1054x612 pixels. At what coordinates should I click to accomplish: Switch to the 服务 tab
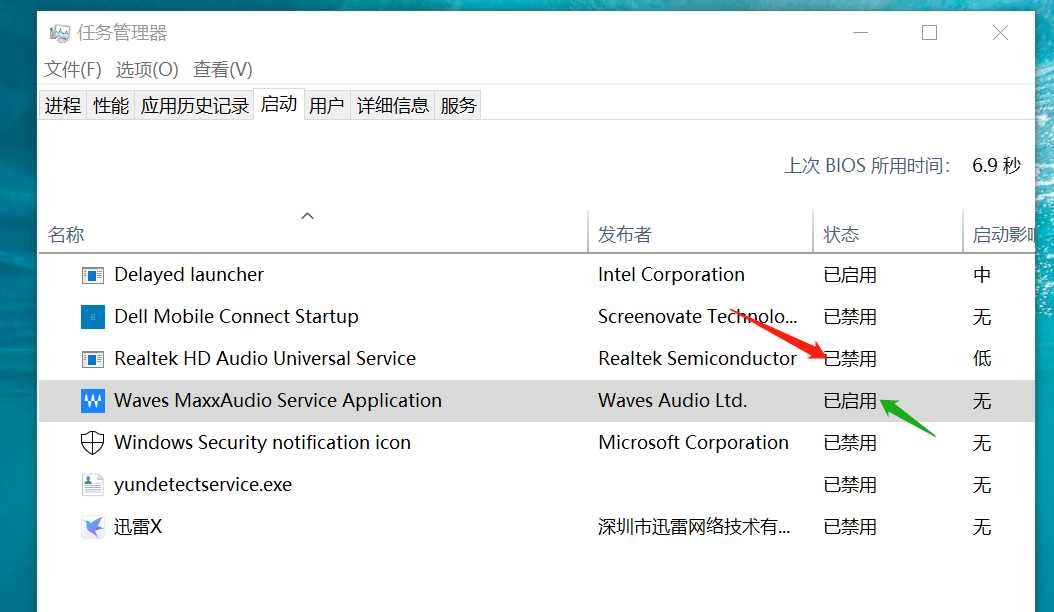click(458, 105)
